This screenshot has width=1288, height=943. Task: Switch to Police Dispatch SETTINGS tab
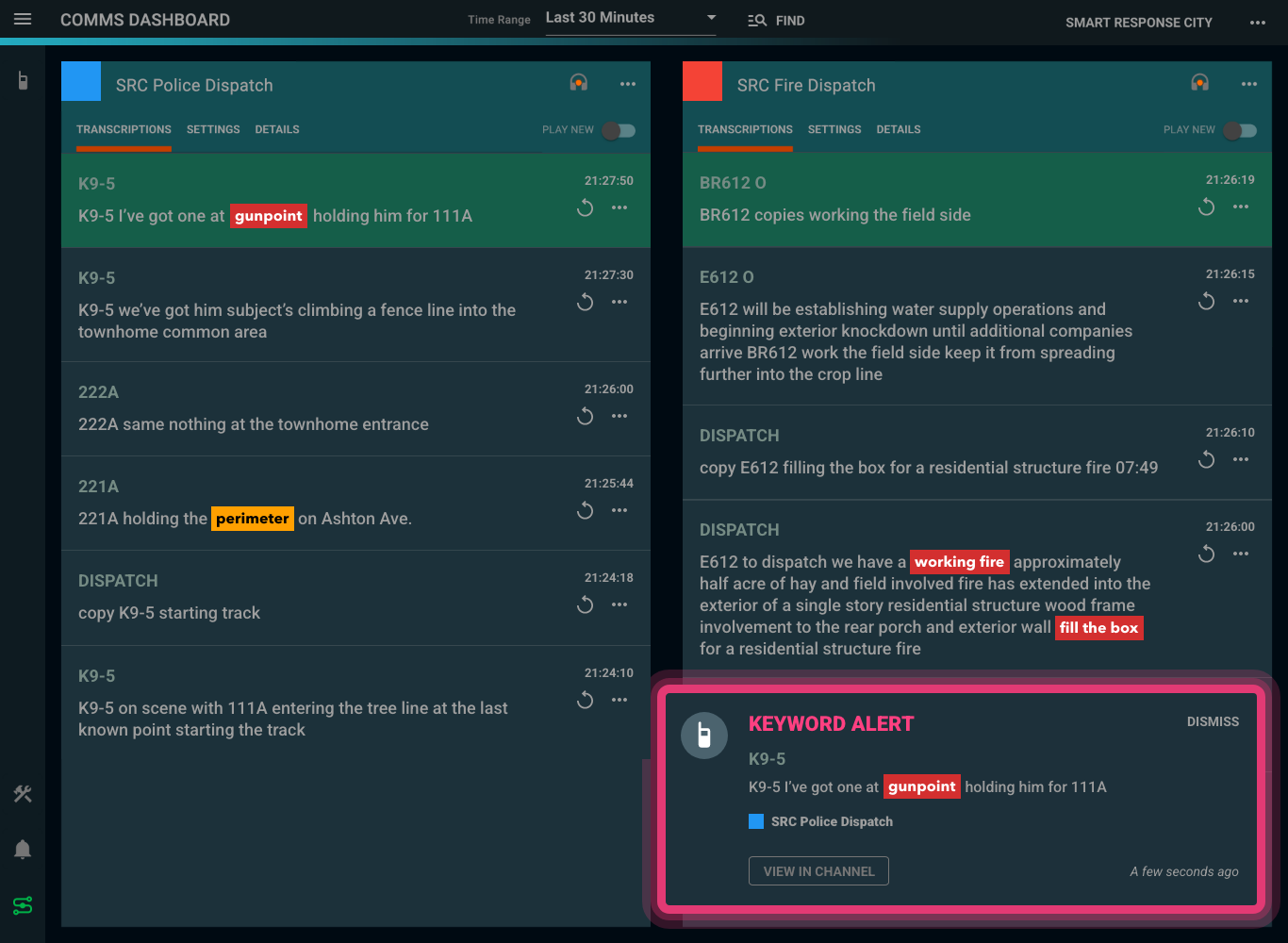click(213, 130)
